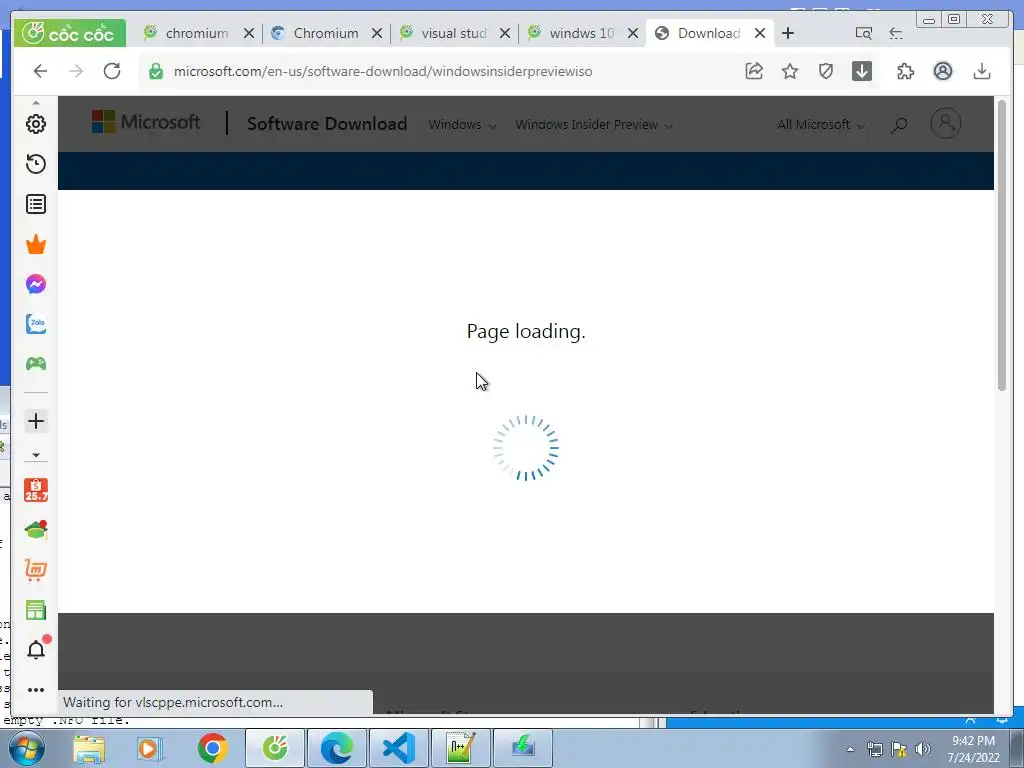
Task: Expand Windows Insider Preview dropdown
Action: [x=594, y=125]
